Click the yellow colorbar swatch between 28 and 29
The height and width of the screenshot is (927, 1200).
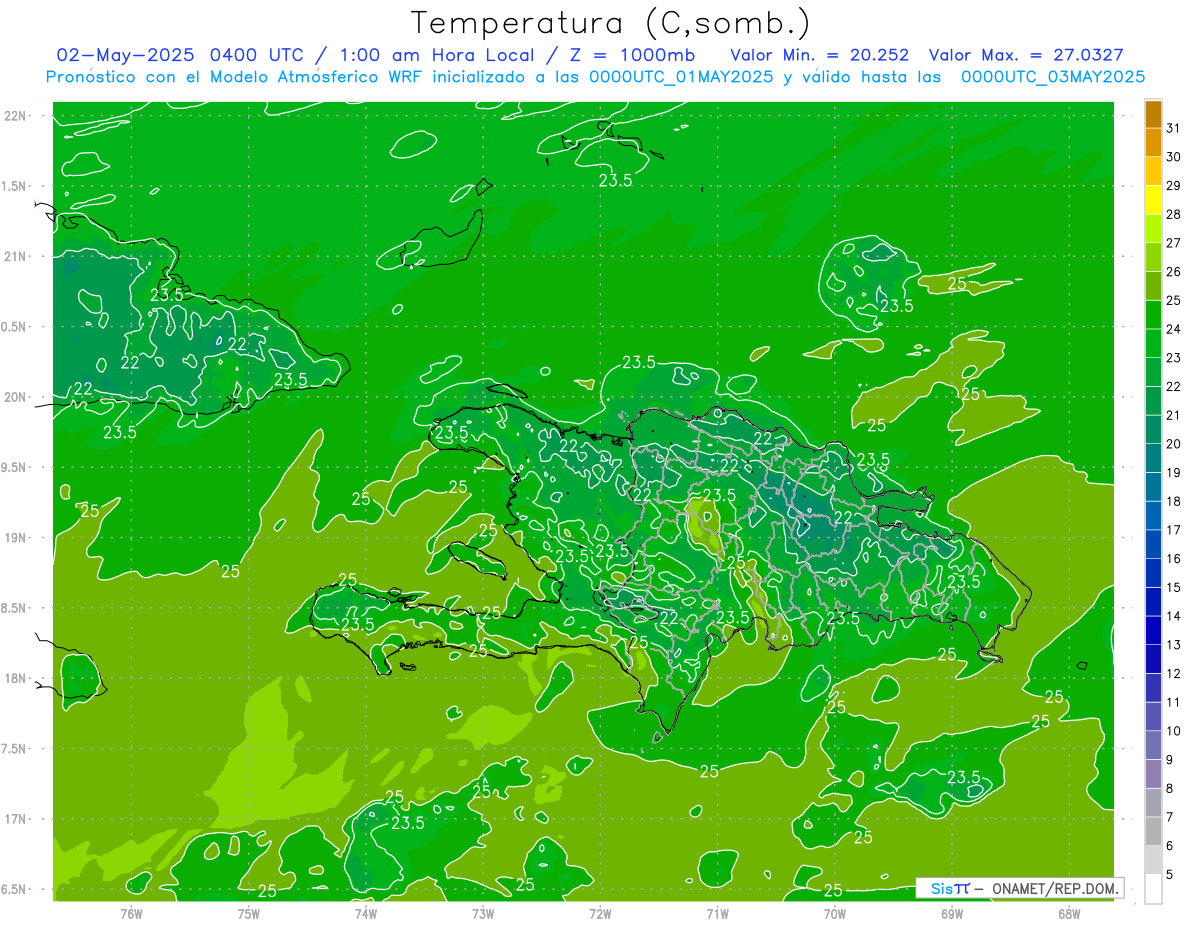click(1153, 200)
